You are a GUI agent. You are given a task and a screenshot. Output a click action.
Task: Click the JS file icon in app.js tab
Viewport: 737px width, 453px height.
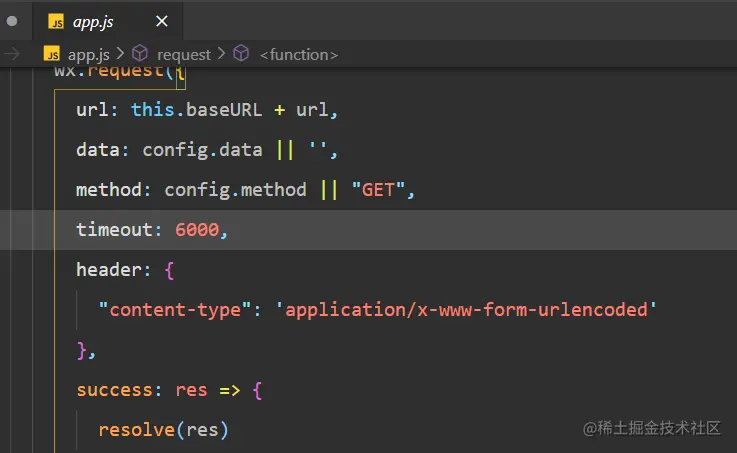click(x=56, y=22)
